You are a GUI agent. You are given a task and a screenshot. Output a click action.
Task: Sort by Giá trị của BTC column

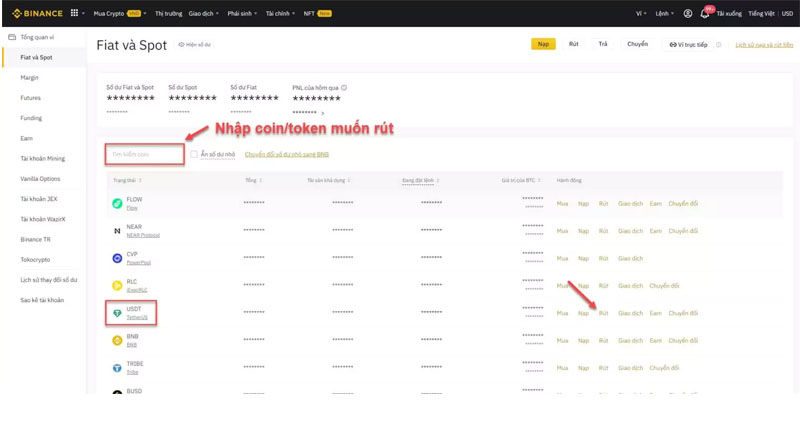tap(521, 181)
